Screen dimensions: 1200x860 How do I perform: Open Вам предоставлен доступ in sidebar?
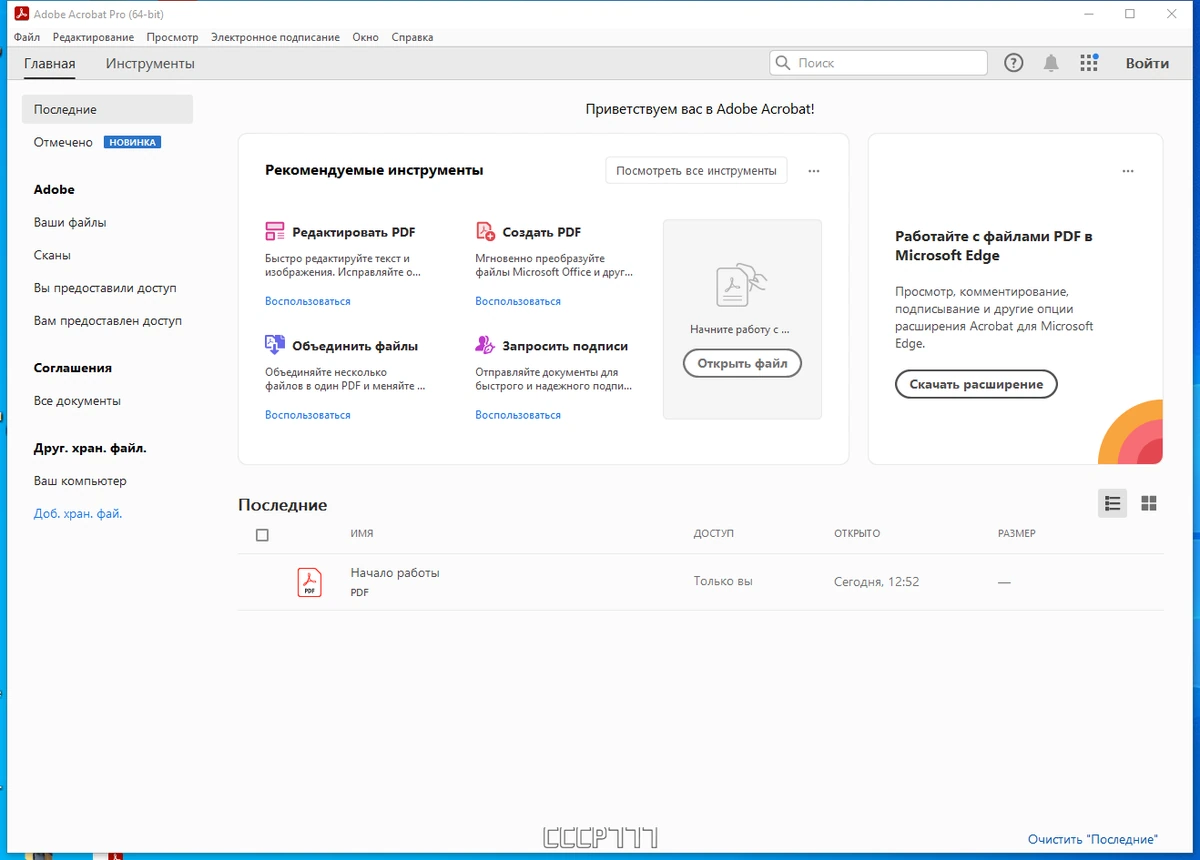coord(108,321)
